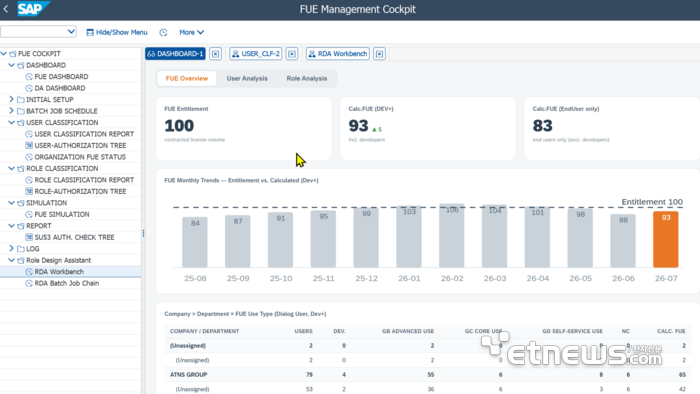Click the orange 26-07 bar in chart
This screenshot has width=700, height=394.
tap(666, 240)
